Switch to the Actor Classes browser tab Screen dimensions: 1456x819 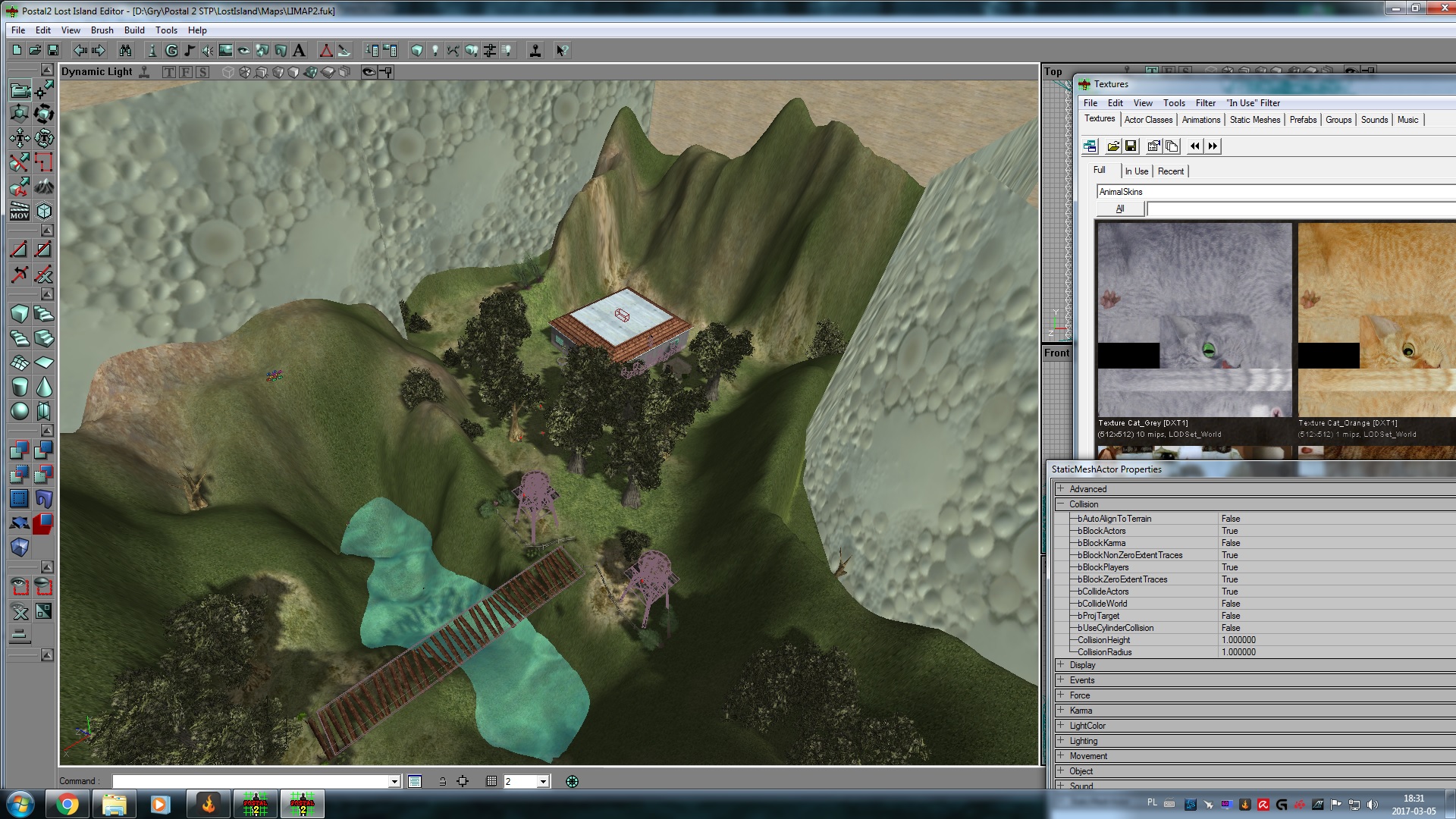[1148, 120]
